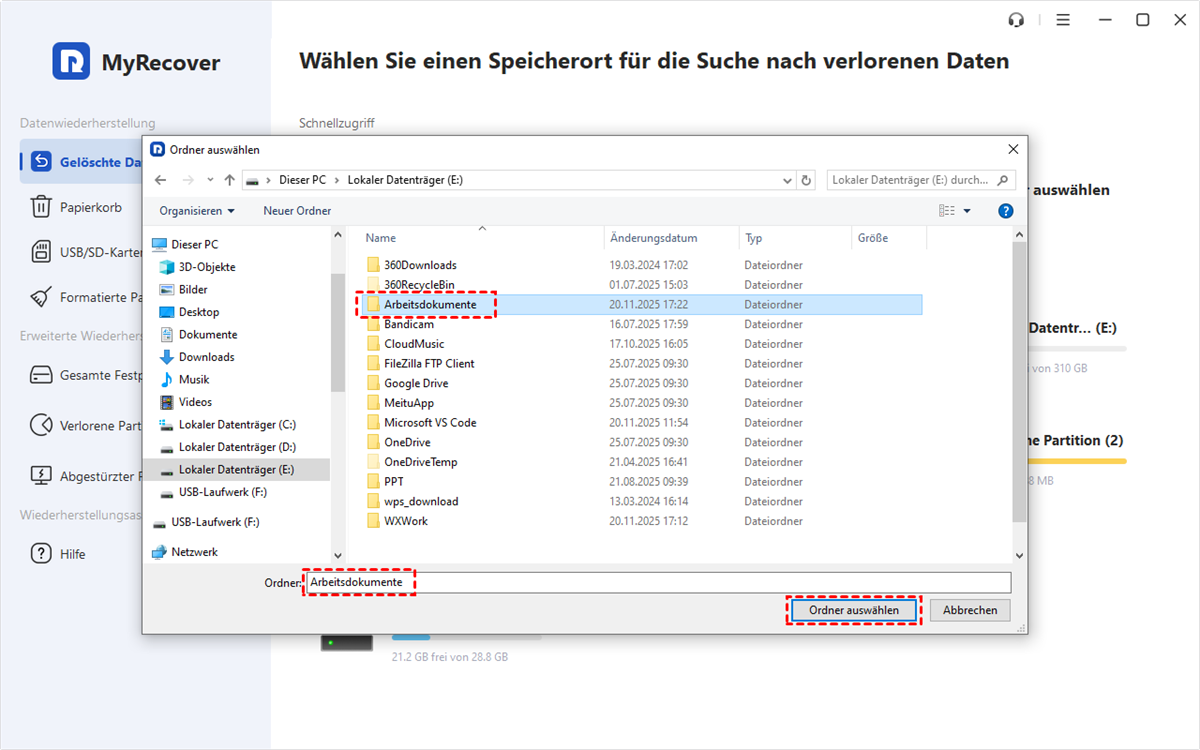Click the Papierkorb trash icon in sidebar

41,207
